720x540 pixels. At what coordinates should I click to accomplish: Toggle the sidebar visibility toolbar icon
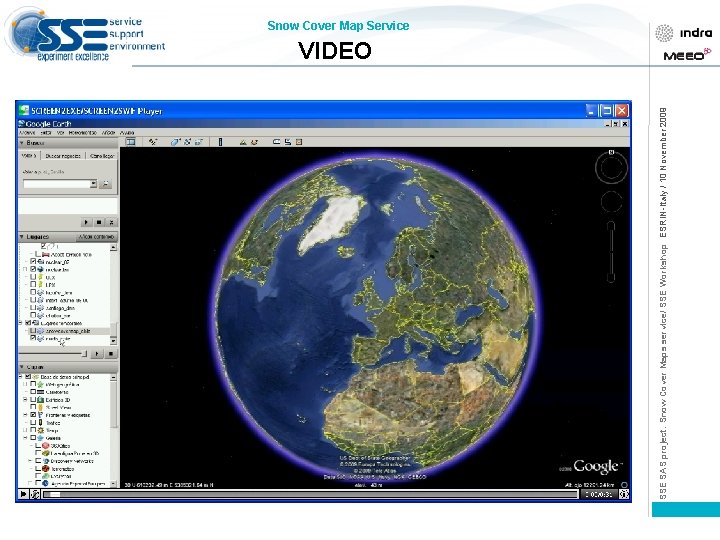pyautogui.click(x=131, y=142)
